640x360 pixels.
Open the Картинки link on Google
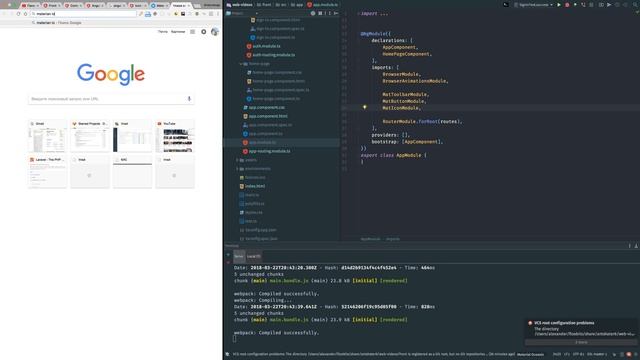(178, 31)
